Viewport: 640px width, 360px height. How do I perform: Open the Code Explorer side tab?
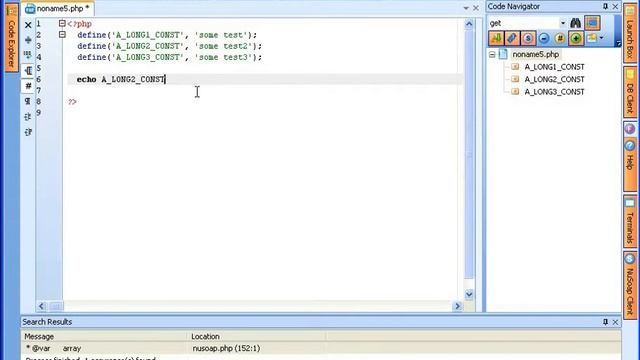[11, 38]
